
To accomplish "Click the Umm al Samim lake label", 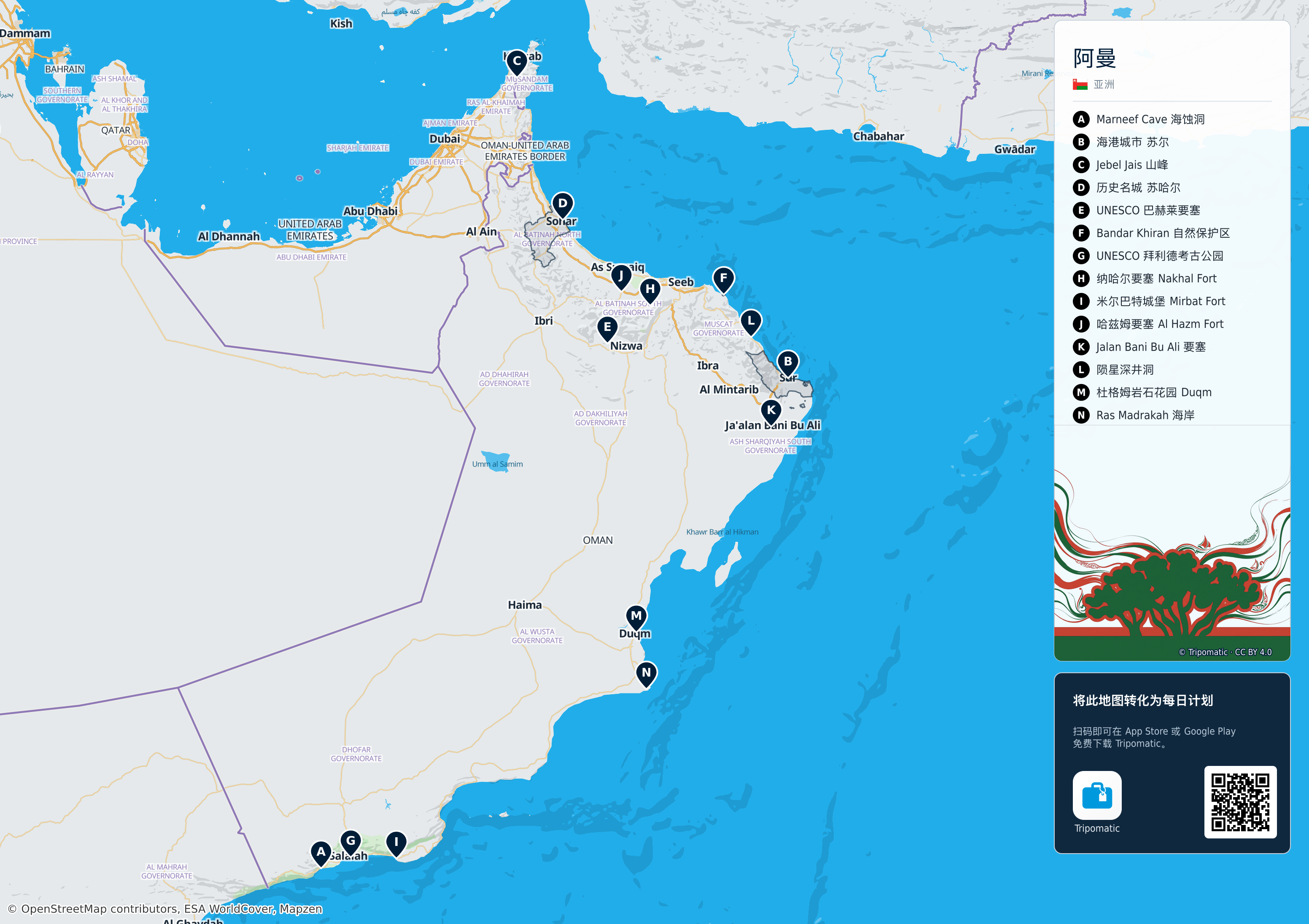I will click(x=497, y=464).
